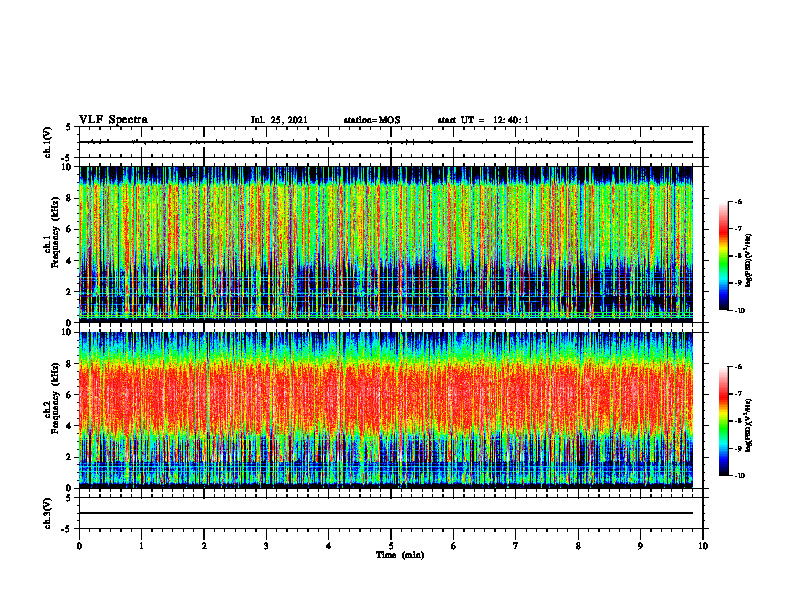Screen dimensions: 792x612
Task: Click the -10 label on ch.1 color bar
Action: [x=740, y=311]
